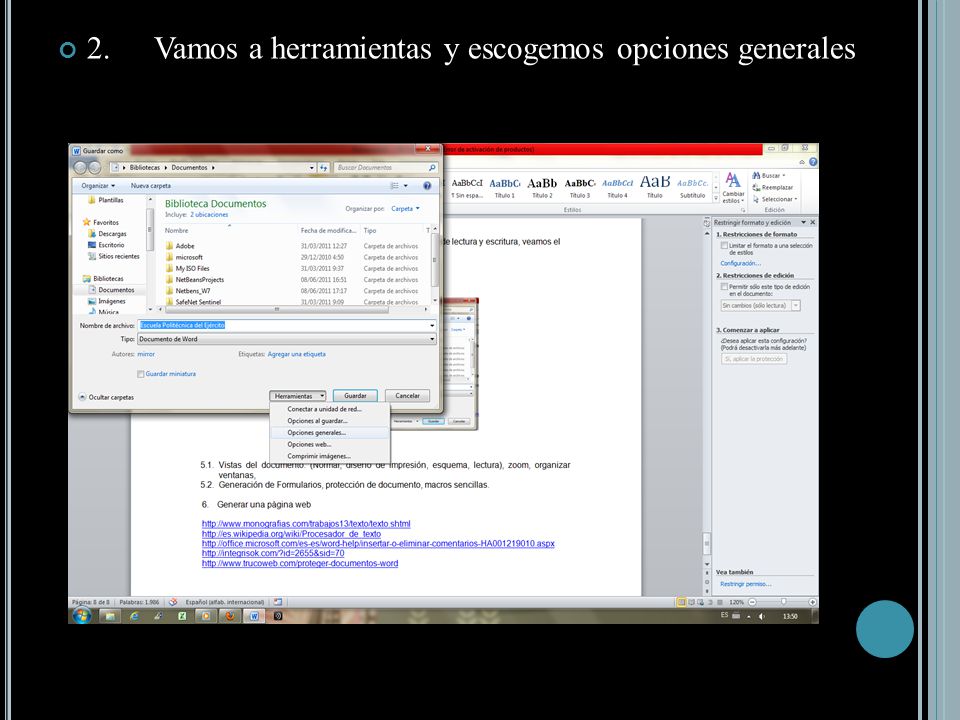Change the view using the view icon in the save dialog
This screenshot has height=720, width=960.
coord(395,186)
